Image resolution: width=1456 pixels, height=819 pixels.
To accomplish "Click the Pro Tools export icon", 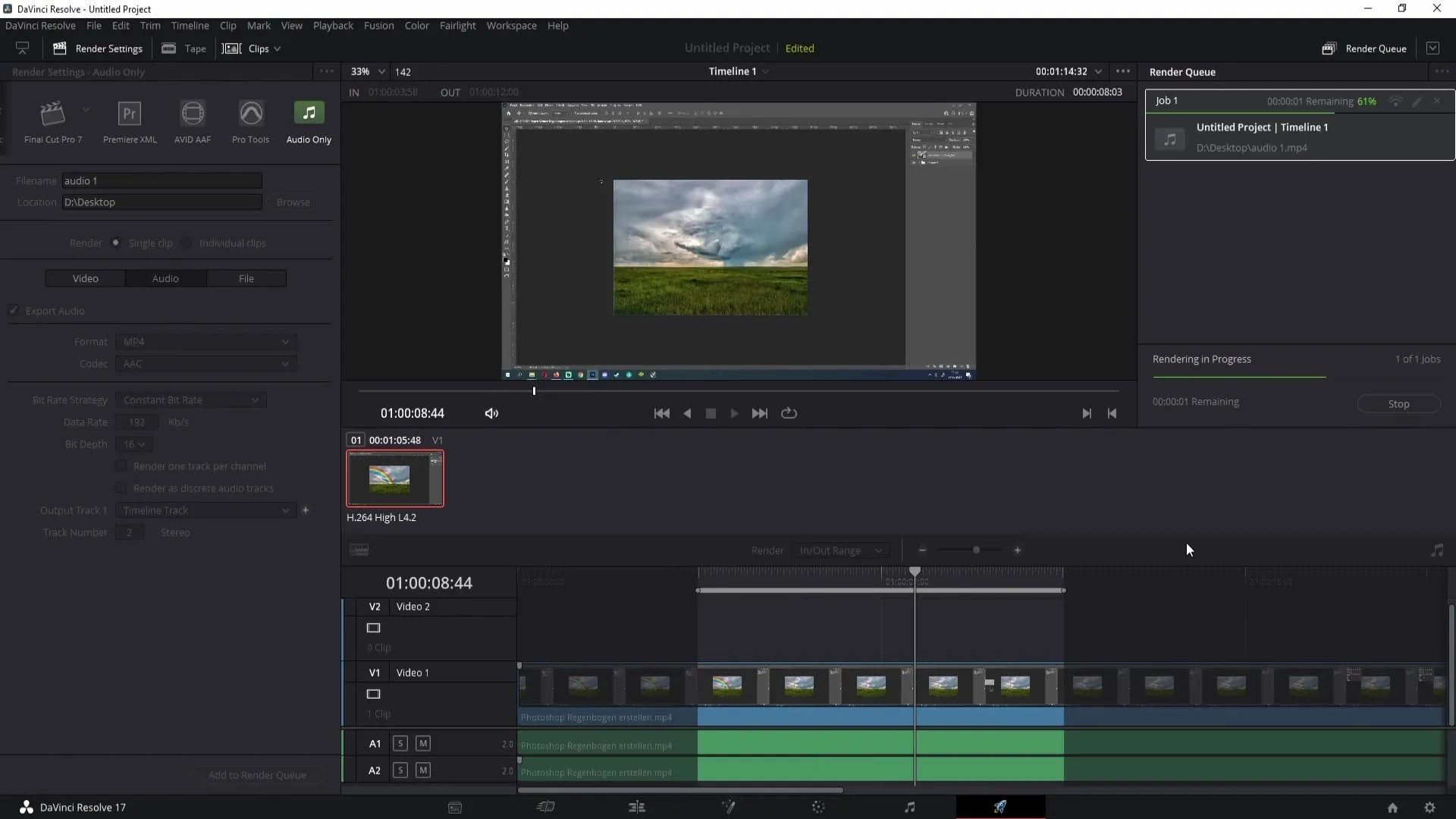I will (250, 112).
